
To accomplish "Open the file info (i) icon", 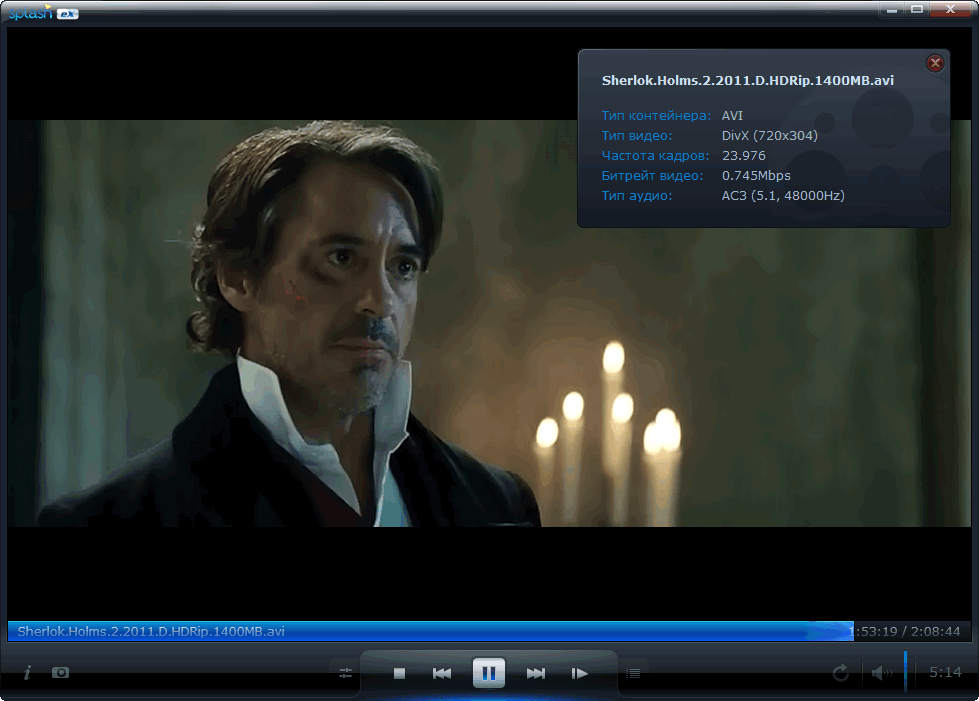I will pyautogui.click(x=27, y=673).
